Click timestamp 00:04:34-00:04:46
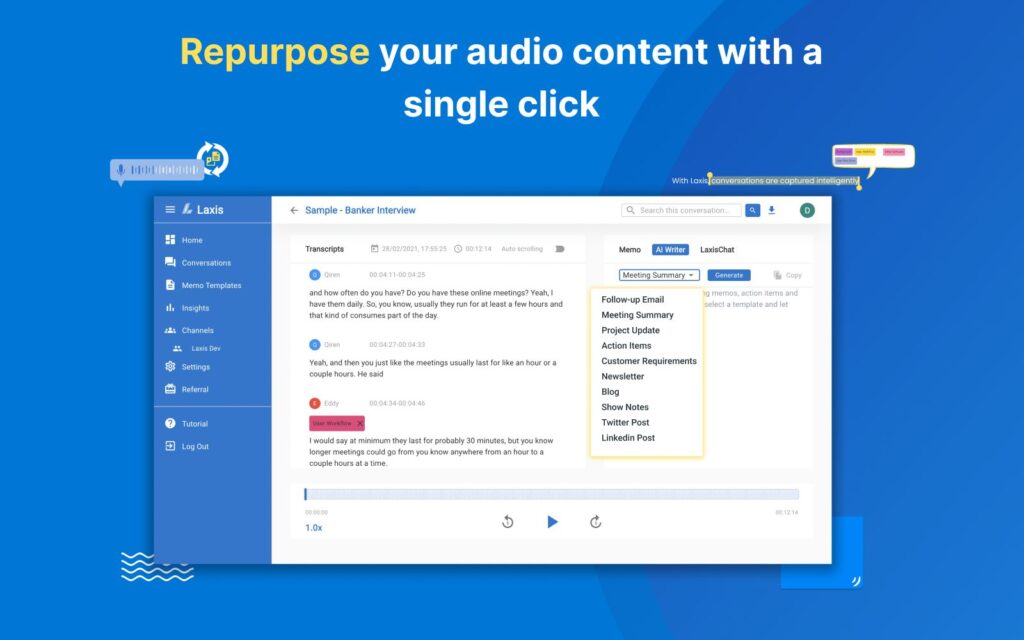The height and width of the screenshot is (640, 1024). click(397, 403)
